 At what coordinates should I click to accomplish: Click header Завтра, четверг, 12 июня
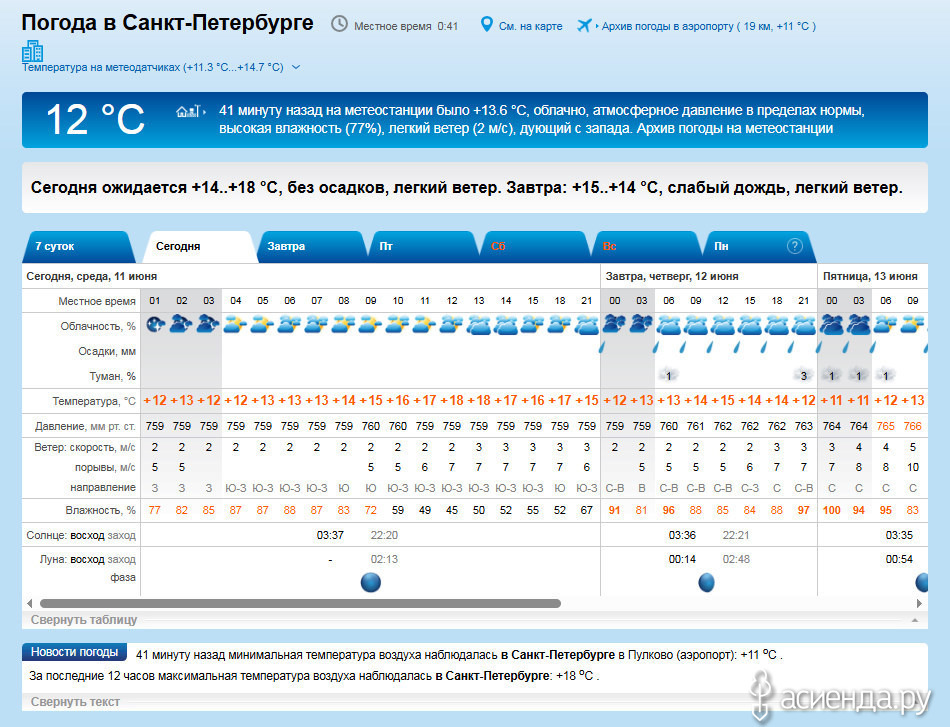(672, 276)
